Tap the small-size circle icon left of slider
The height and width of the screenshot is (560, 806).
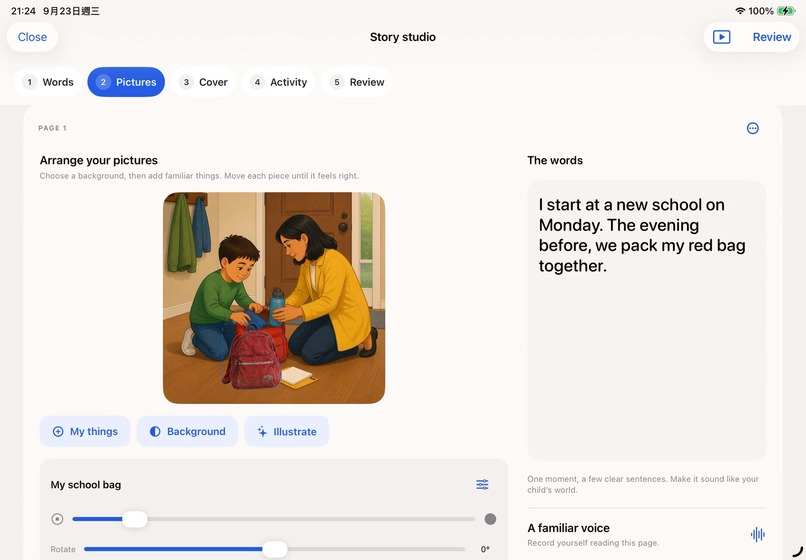coord(58,519)
